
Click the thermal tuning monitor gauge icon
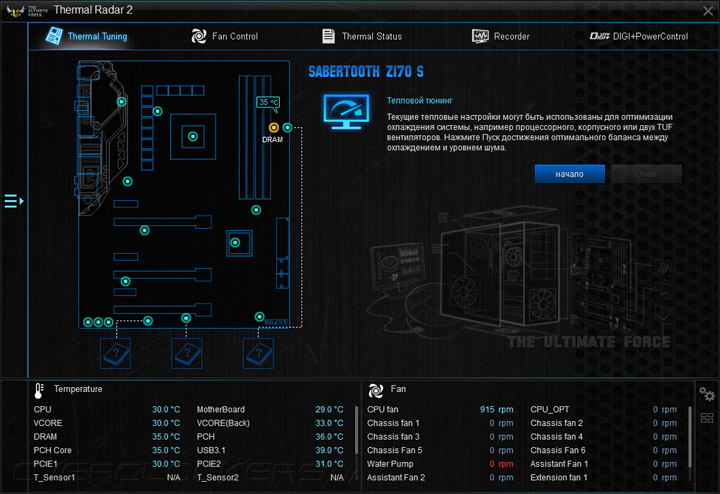[346, 112]
